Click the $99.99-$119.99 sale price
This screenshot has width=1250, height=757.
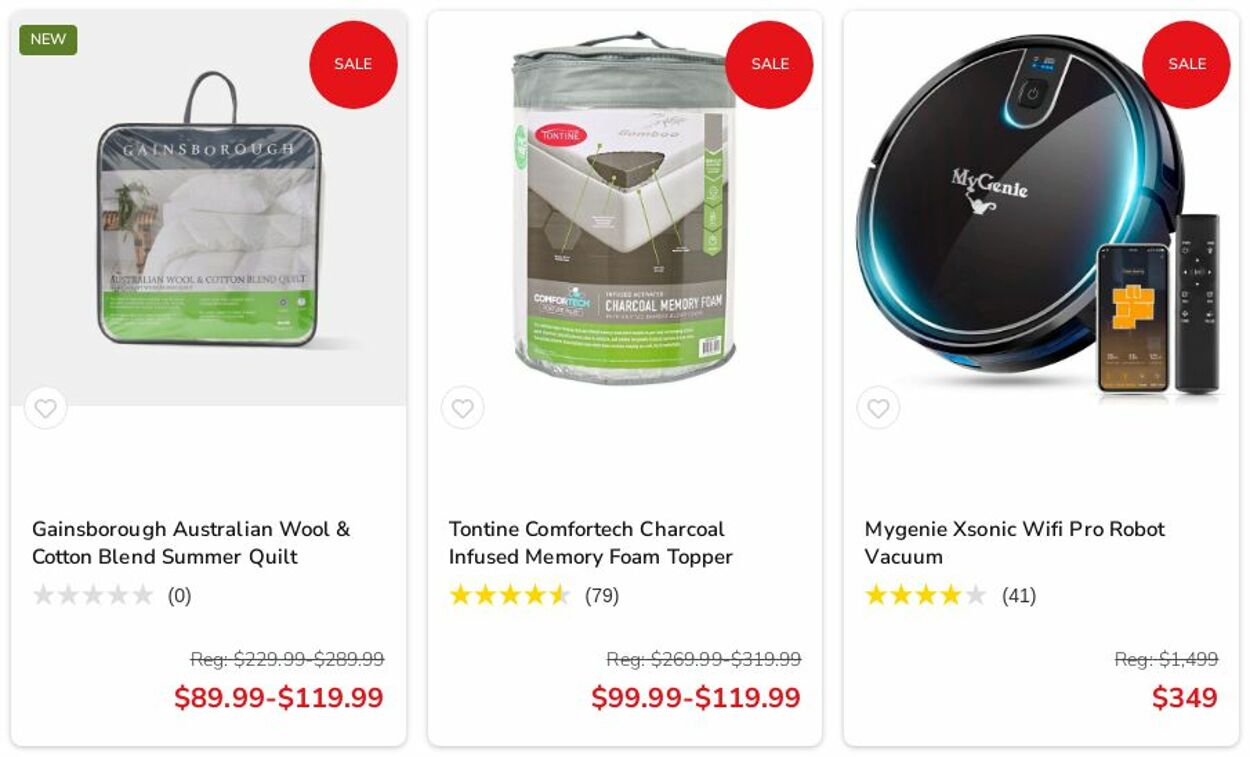[696, 698]
